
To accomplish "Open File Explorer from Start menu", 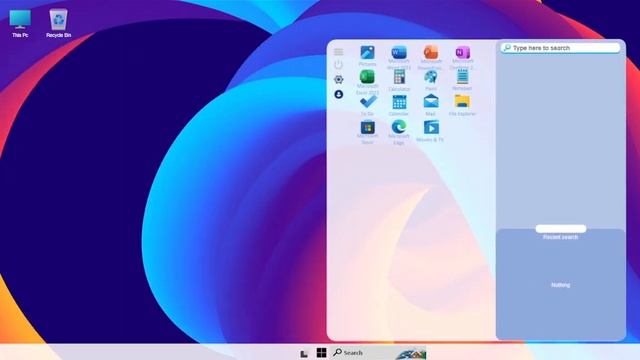I will (462, 105).
